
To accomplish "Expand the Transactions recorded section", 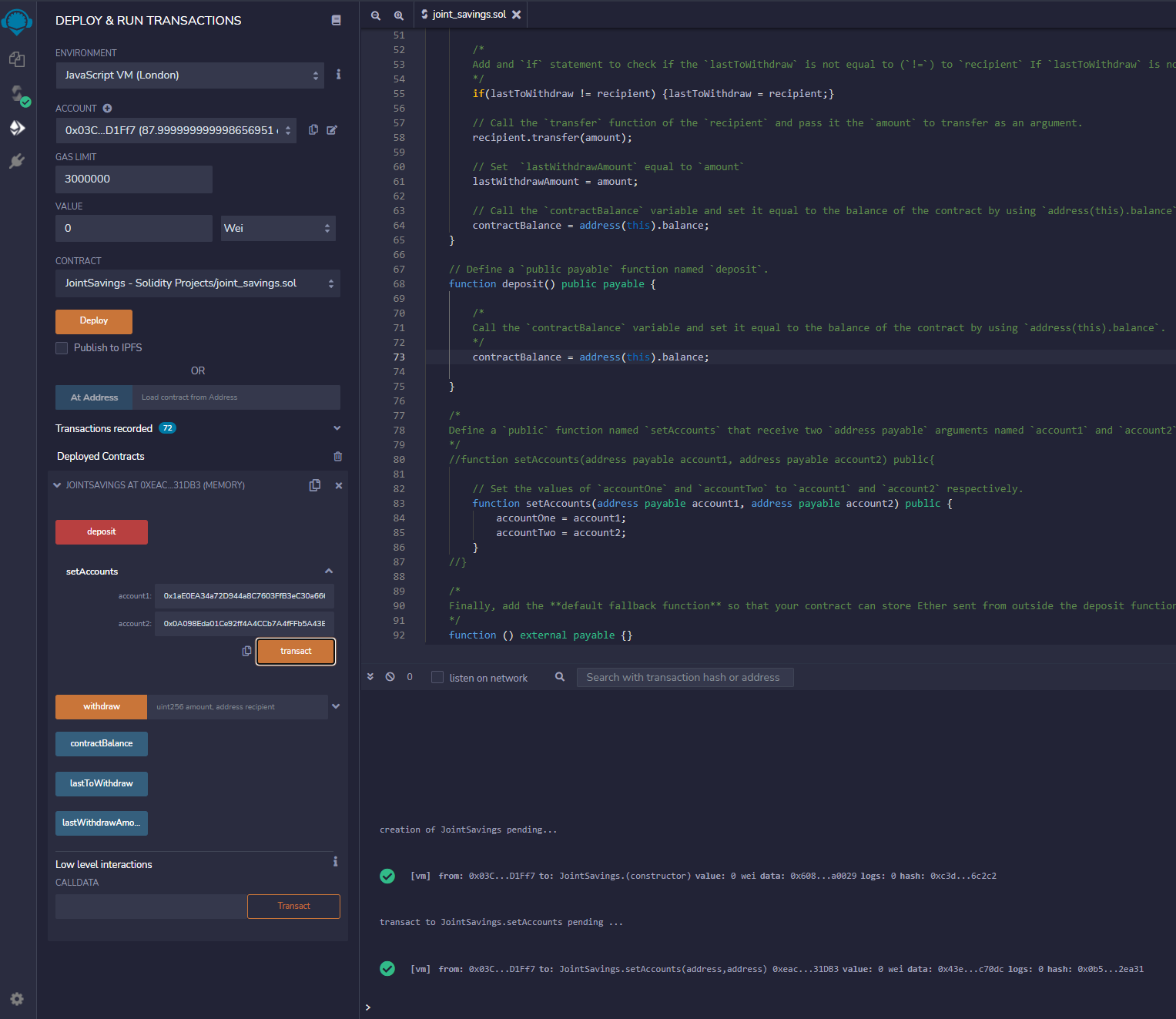I will click(337, 428).
